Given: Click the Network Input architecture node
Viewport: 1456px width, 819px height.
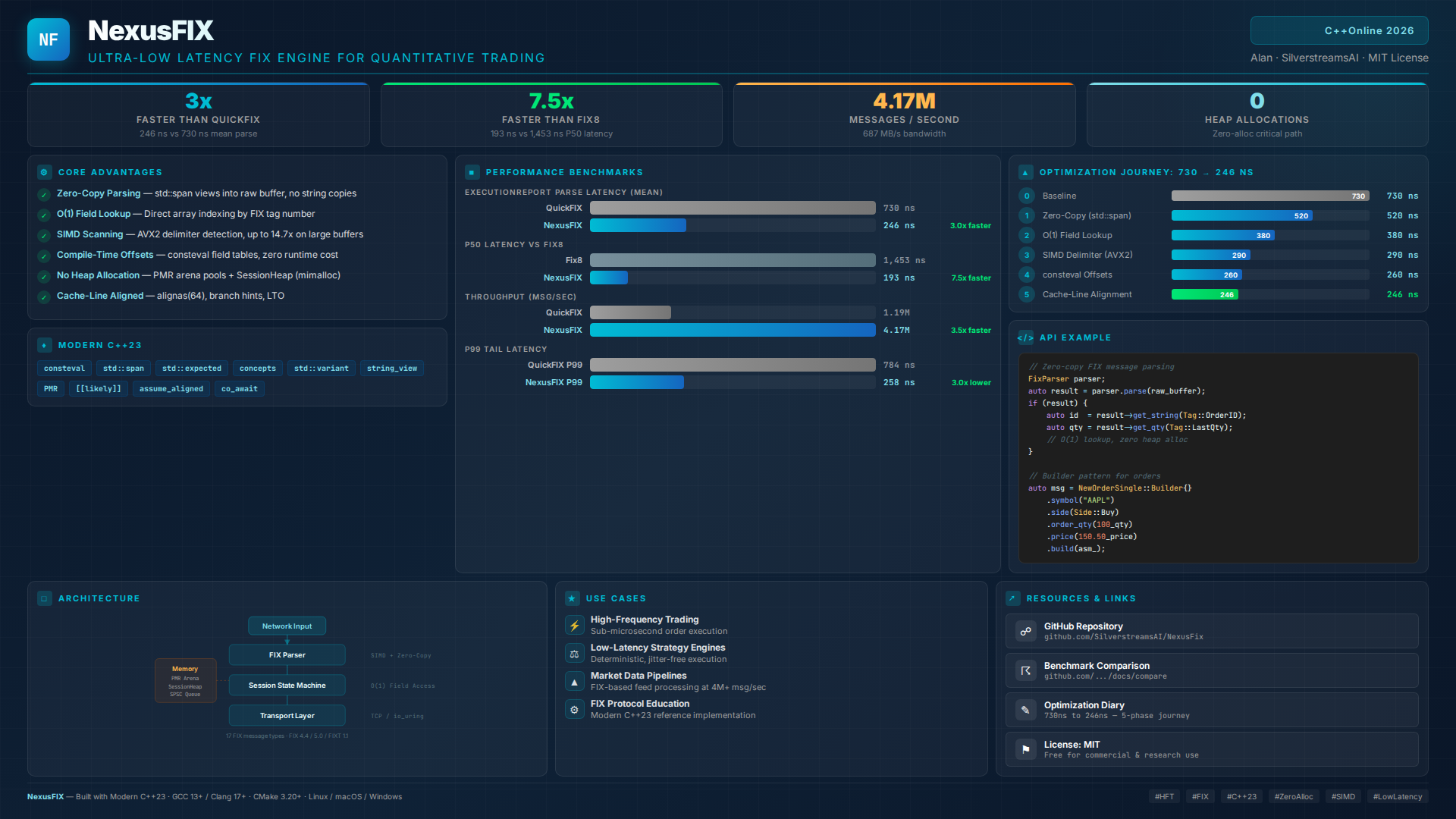Looking at the screenshot, I should tap(287, 626).
